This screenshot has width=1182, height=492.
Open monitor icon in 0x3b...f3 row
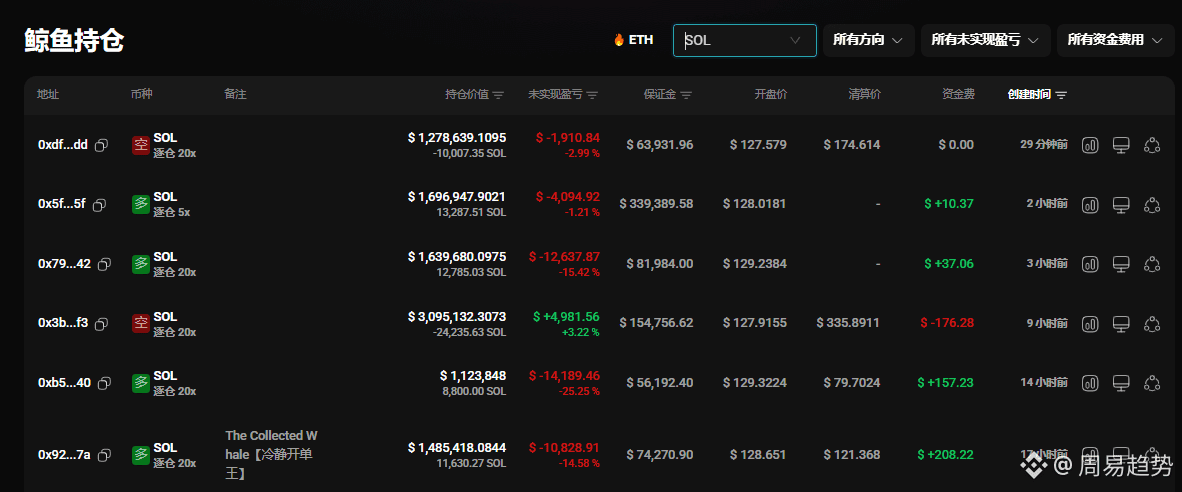pos(1121,323)
